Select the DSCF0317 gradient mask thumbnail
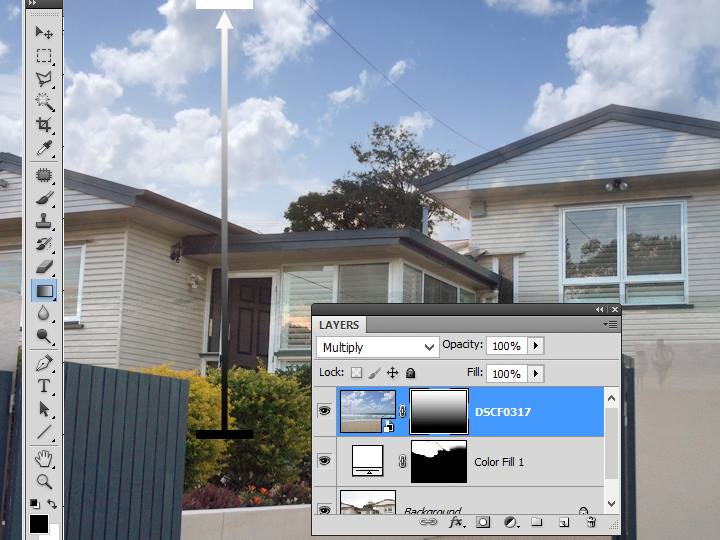The image size is (720, 540). pos(440,411)
